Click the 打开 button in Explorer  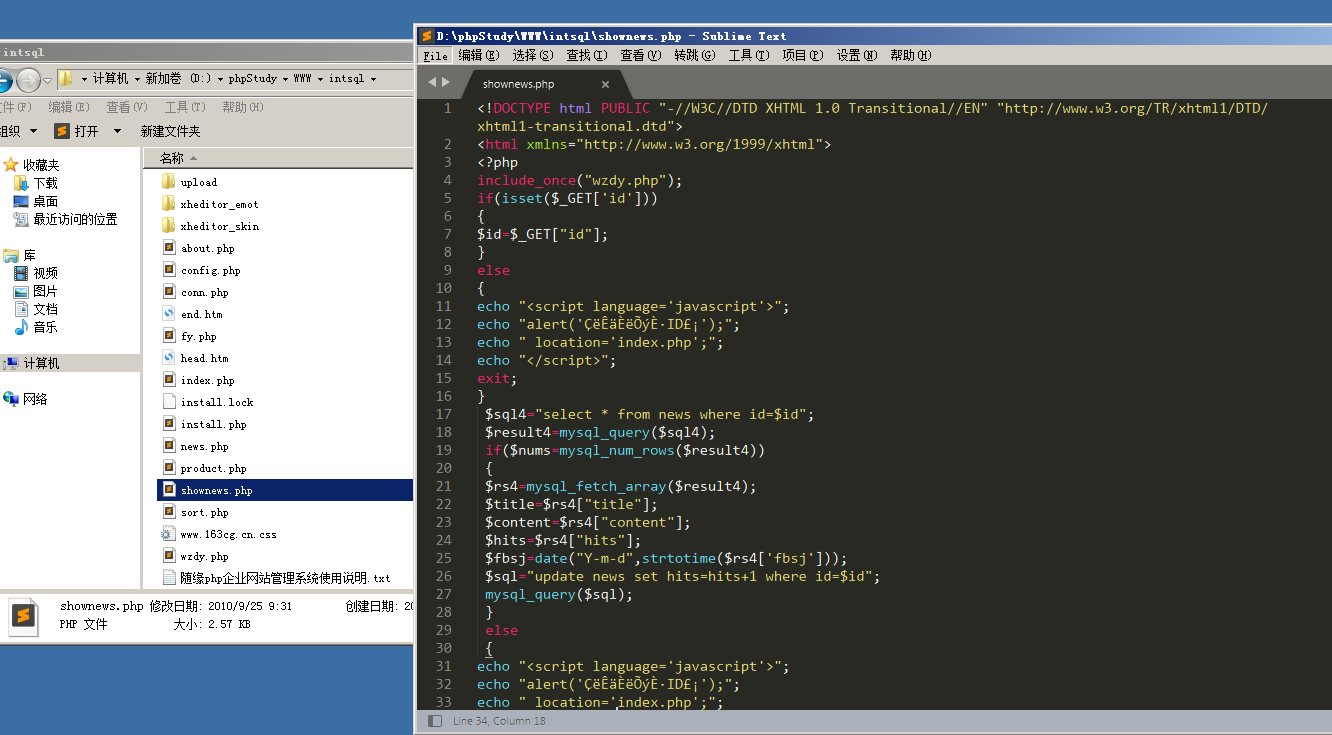point(77,131)
